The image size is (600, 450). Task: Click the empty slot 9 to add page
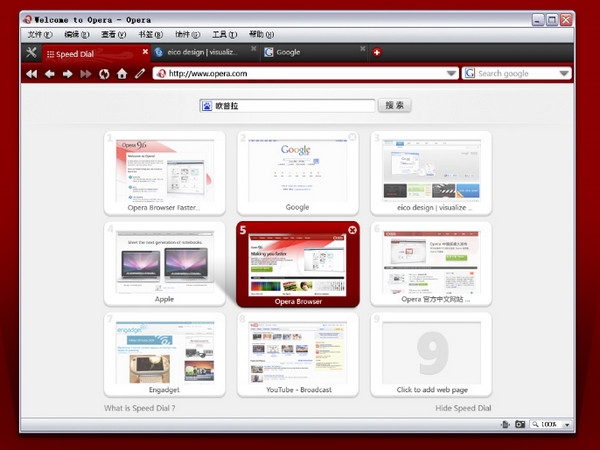click(x=431, y=354)
